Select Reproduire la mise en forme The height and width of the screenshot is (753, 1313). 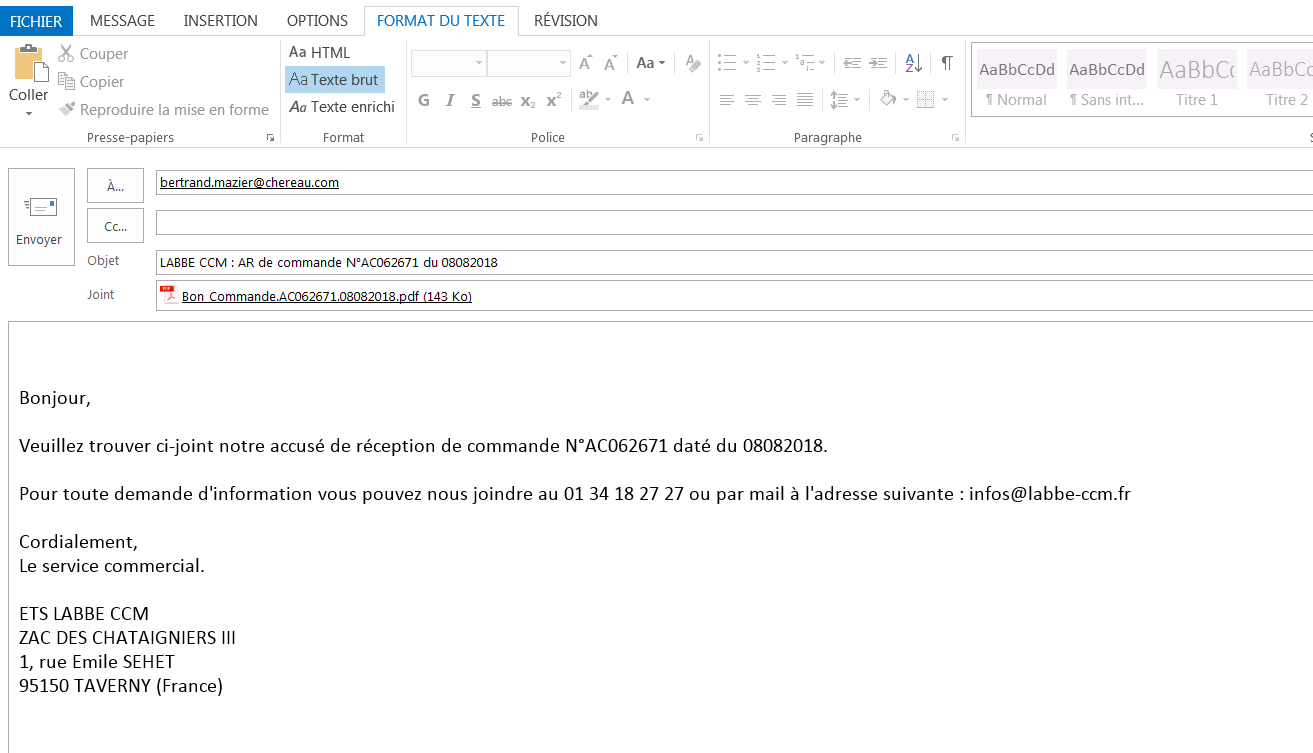click(x=164, y=110)
